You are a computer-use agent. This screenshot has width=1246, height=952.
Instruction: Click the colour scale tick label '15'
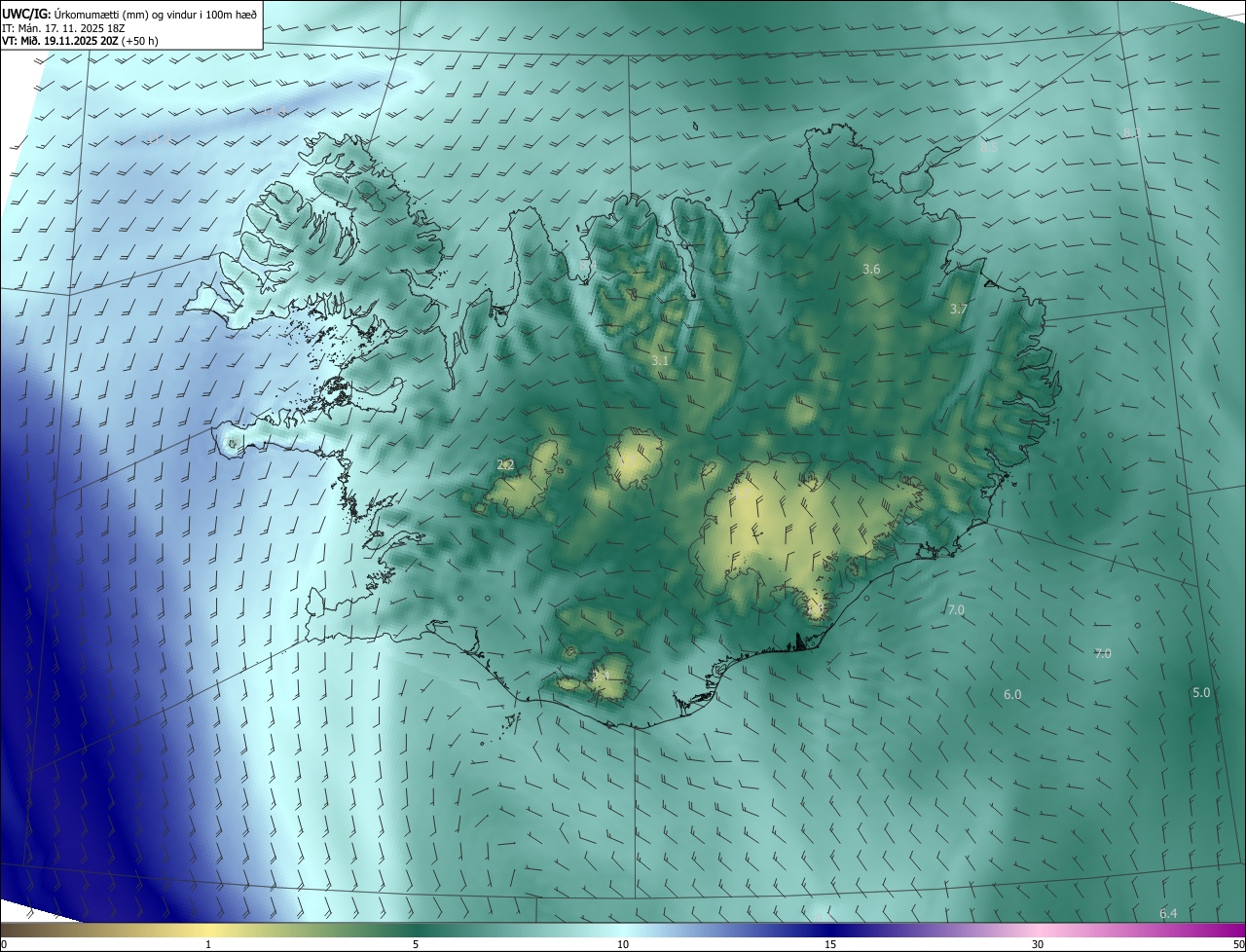pyautogui.click(x=830, y=945)
